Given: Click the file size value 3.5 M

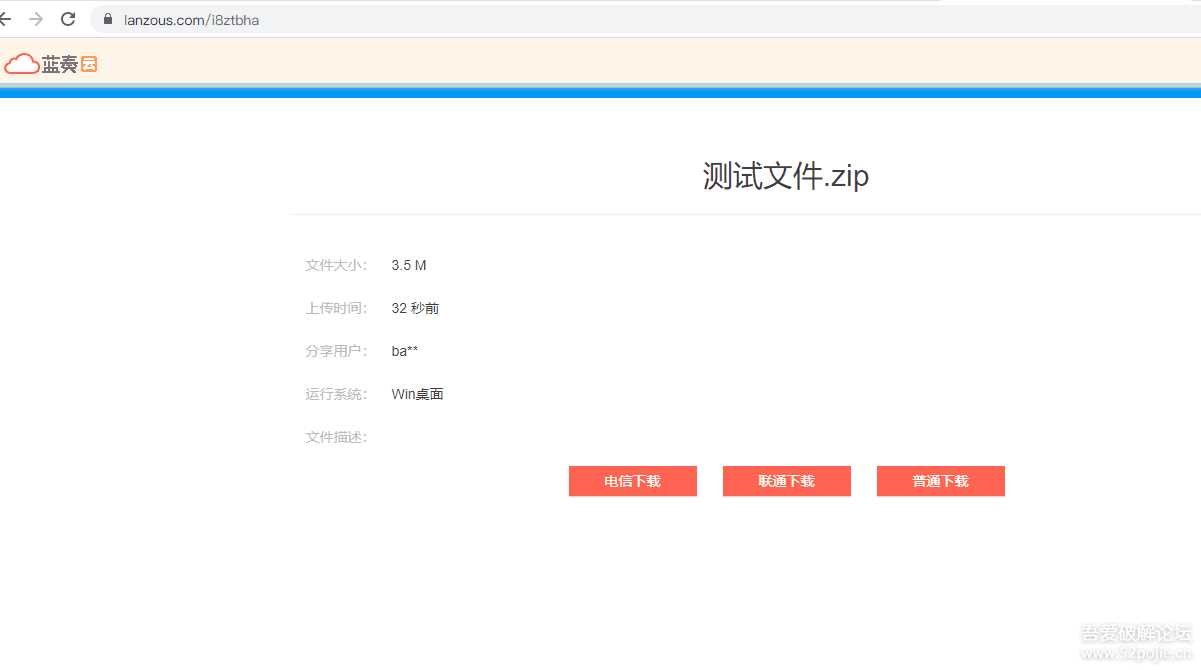Looking at the screenshot, I should tap(409, 265).
